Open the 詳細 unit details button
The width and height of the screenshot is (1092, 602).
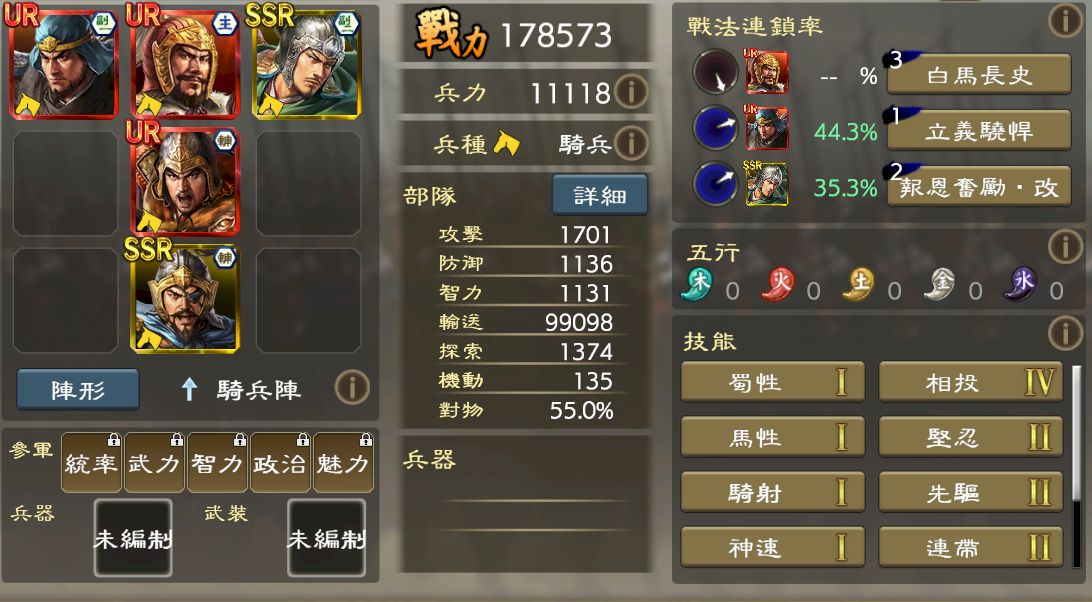tap(600, 194)
